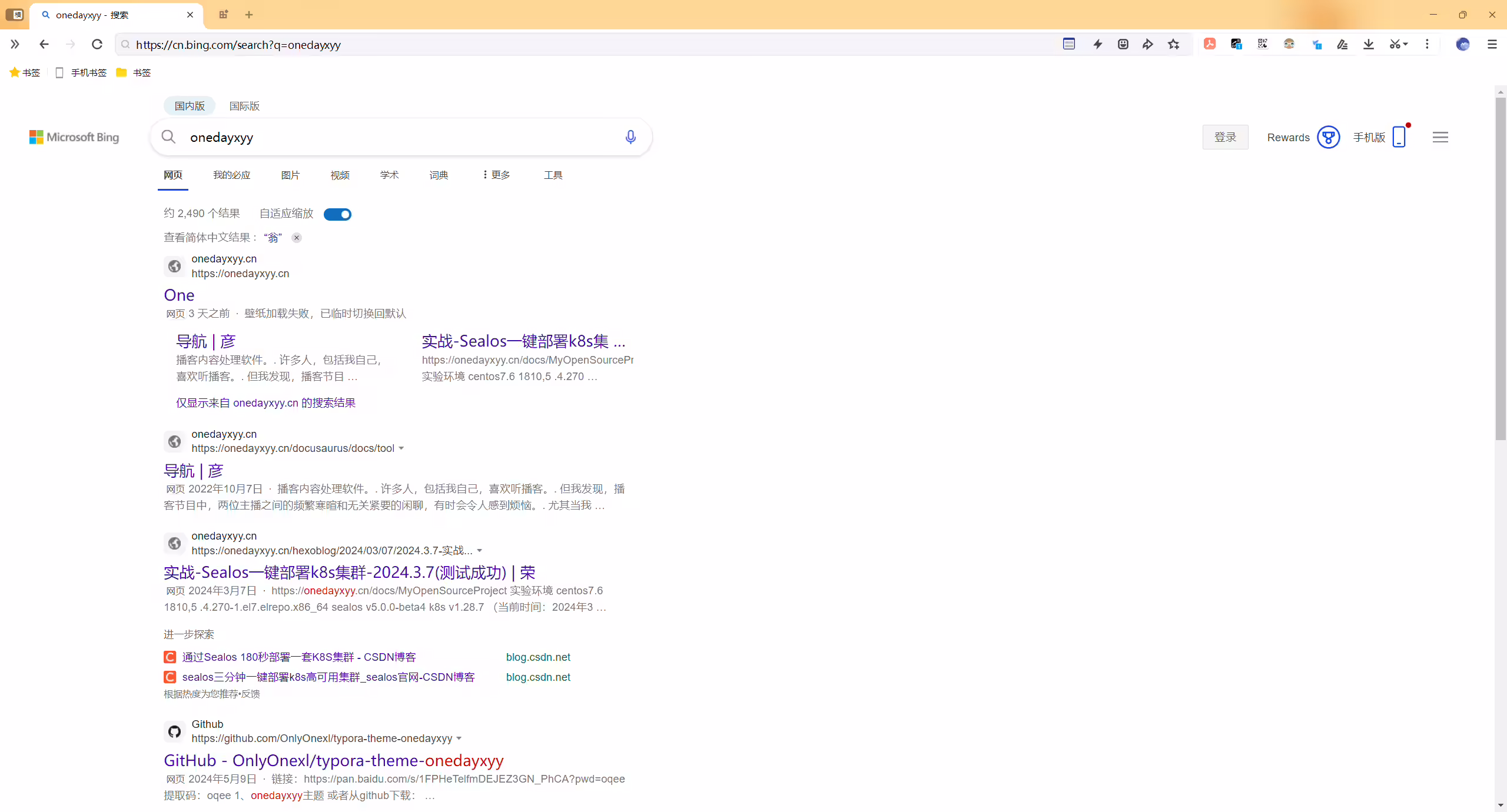Close the onedayxyy - 搜索 browser tab
This screenshot has height=812, width=1507.
click(190, 15)
